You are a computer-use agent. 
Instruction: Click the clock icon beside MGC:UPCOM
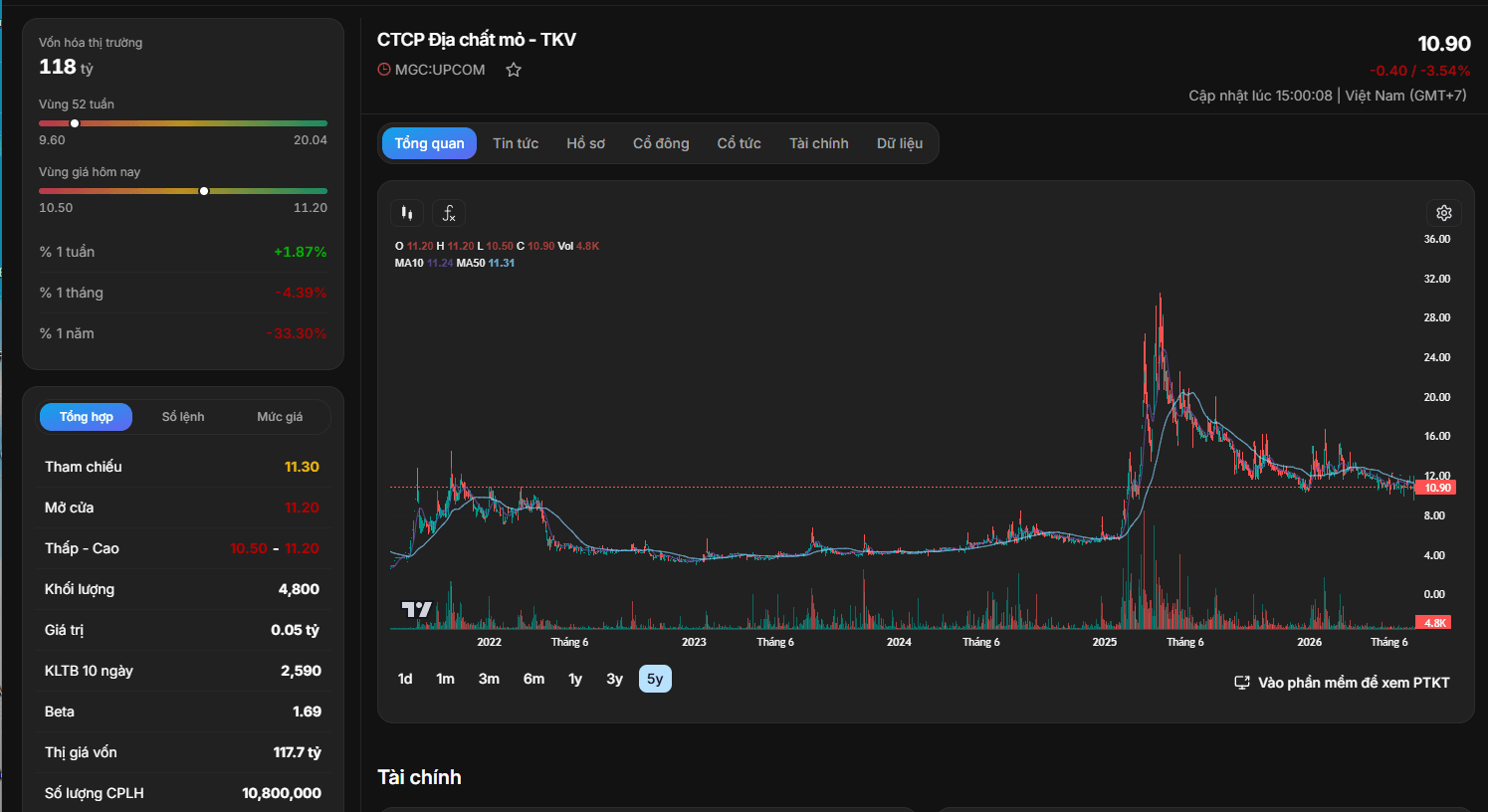tap(384, 70)
